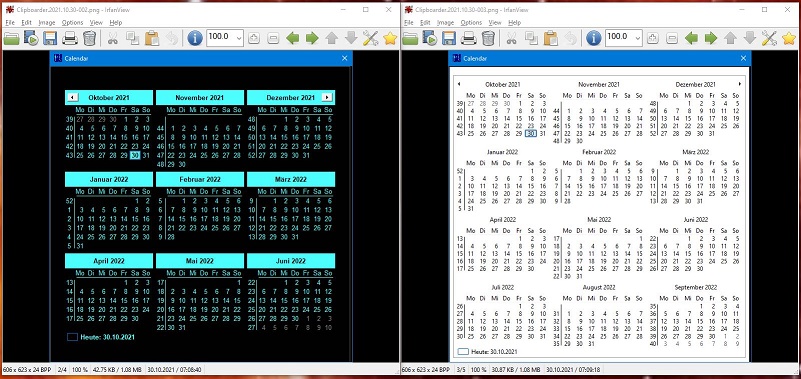Zoom out with right window minus icon
801x379 pixels.
point(672,38)
